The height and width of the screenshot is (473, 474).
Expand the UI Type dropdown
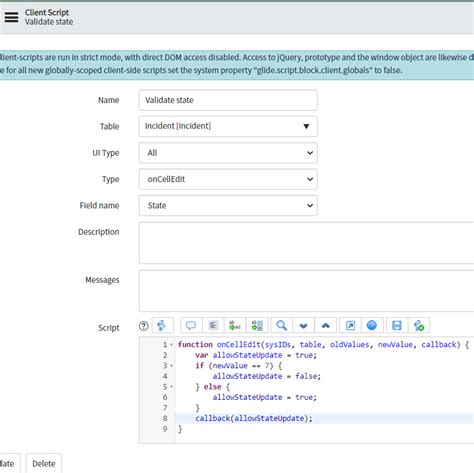(228, 153)
